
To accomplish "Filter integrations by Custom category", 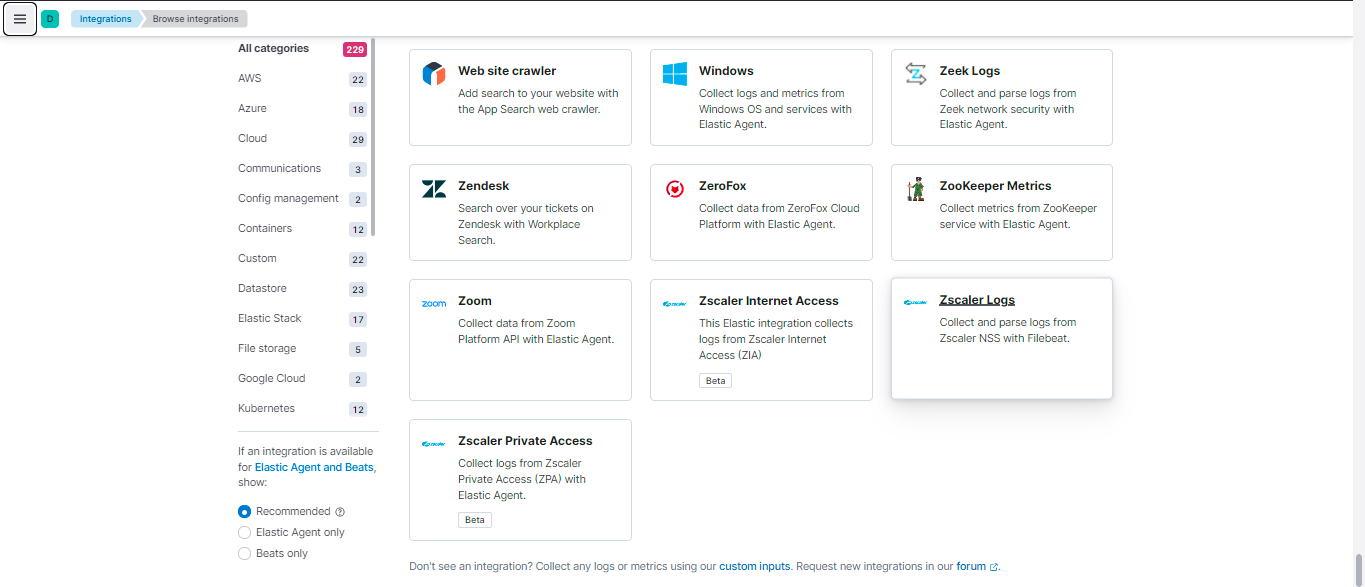I will click(257, 258).
